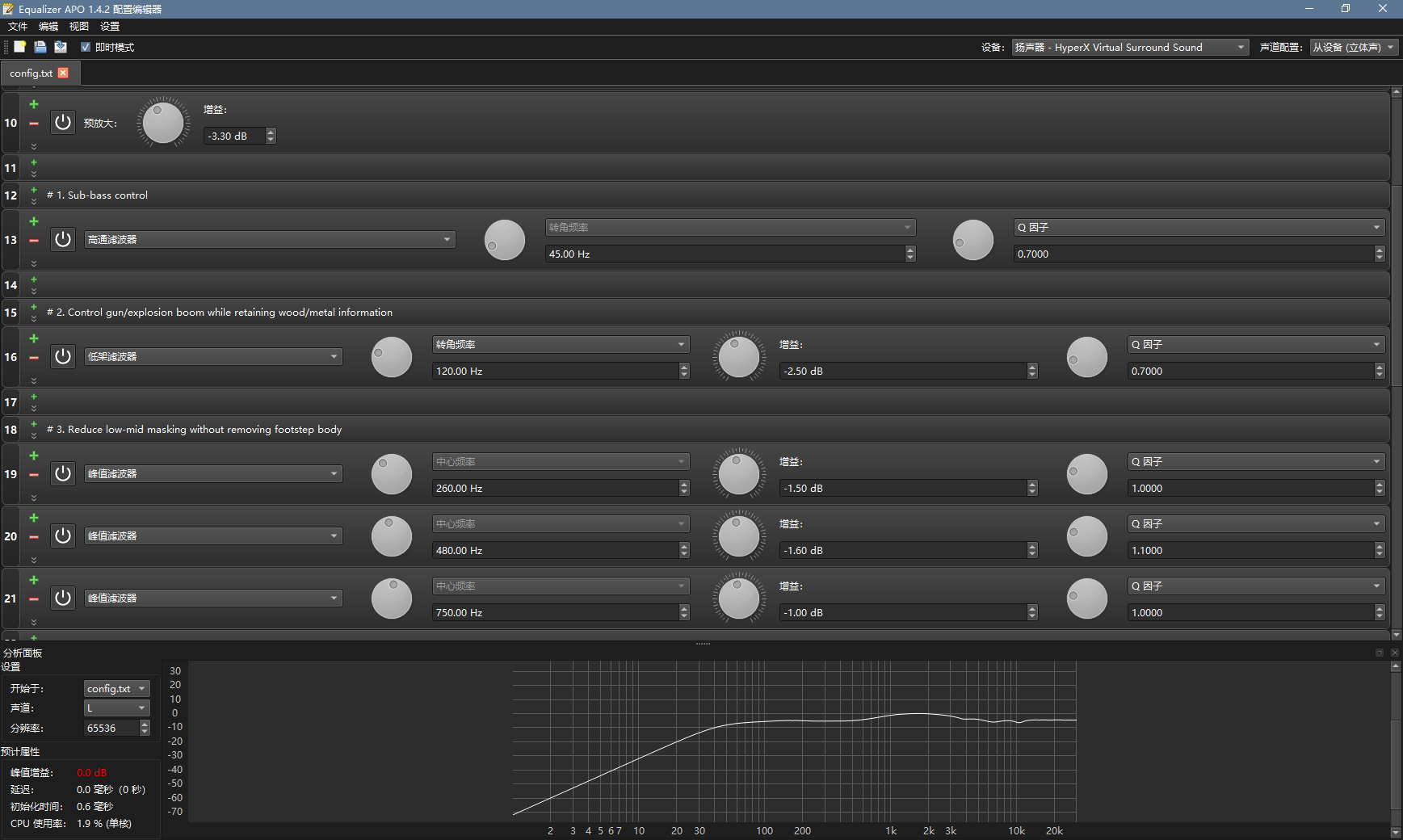
Task: Click the save file icon in toolbar
Action: pyautogui.click(x=61, y=47)
